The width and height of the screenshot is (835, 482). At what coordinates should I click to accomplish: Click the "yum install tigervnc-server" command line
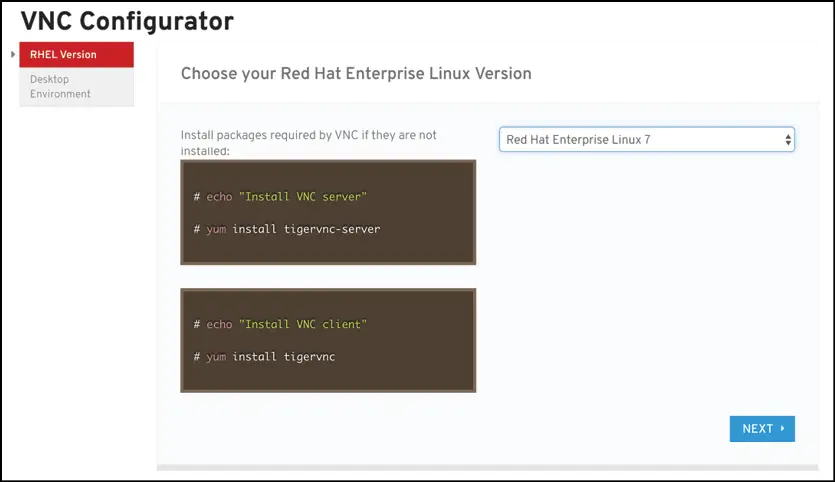click(287, 229)
